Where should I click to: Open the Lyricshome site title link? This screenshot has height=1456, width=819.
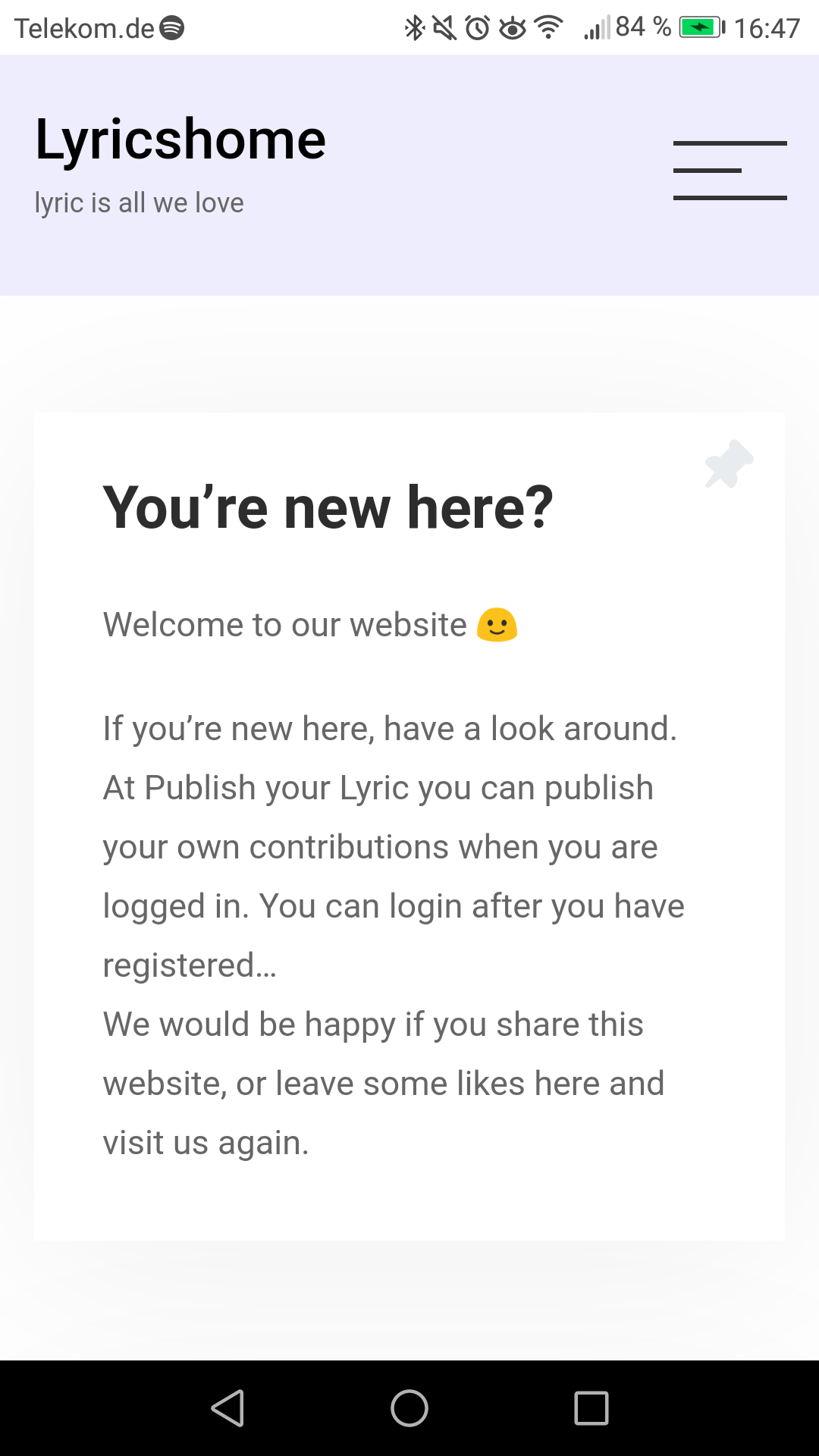point(180,140)
